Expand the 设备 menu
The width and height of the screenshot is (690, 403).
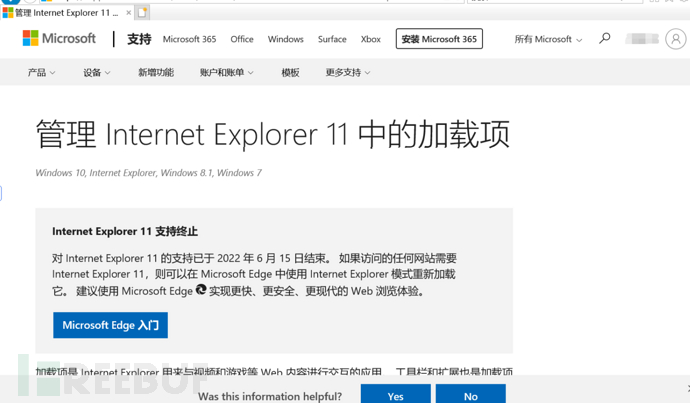coord(96,73)
